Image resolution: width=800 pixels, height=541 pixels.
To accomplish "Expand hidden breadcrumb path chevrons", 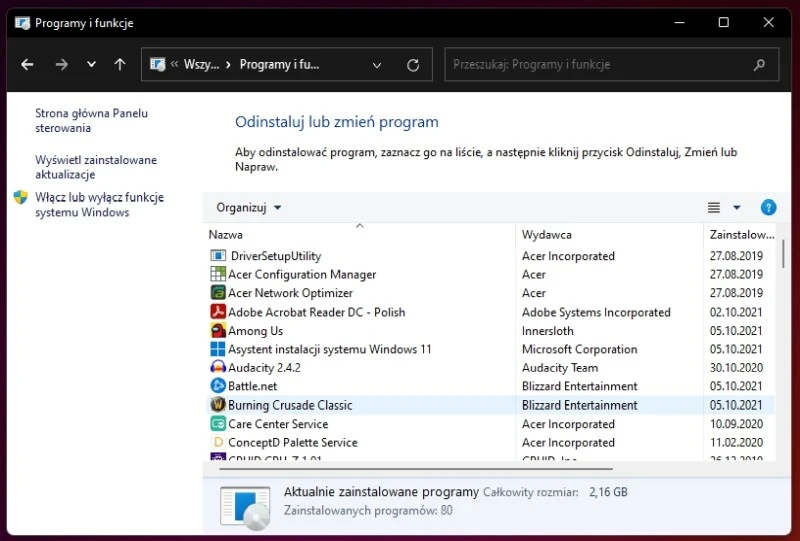I will tap(174, 64).
